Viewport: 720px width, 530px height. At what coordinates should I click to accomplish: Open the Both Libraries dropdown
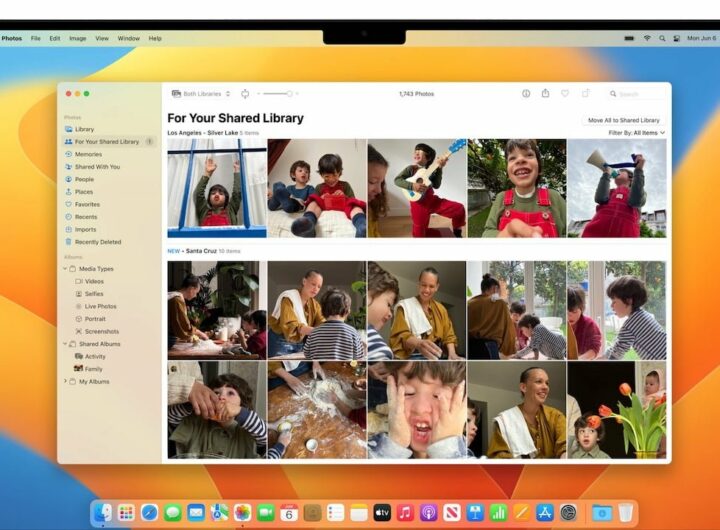click(x=201, y=93)
